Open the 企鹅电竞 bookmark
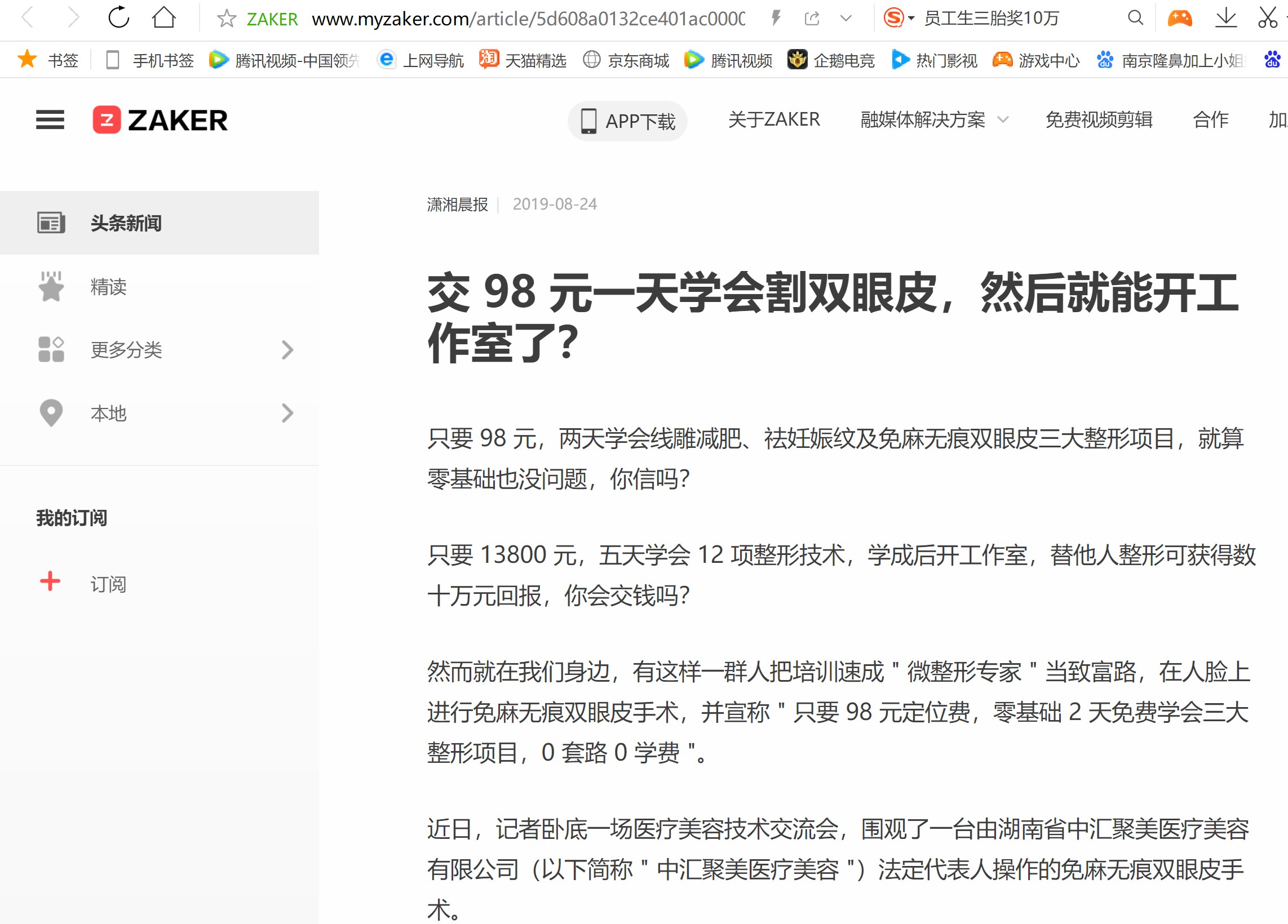Screen dimensions: 1288x924 [x=831, y=60]
